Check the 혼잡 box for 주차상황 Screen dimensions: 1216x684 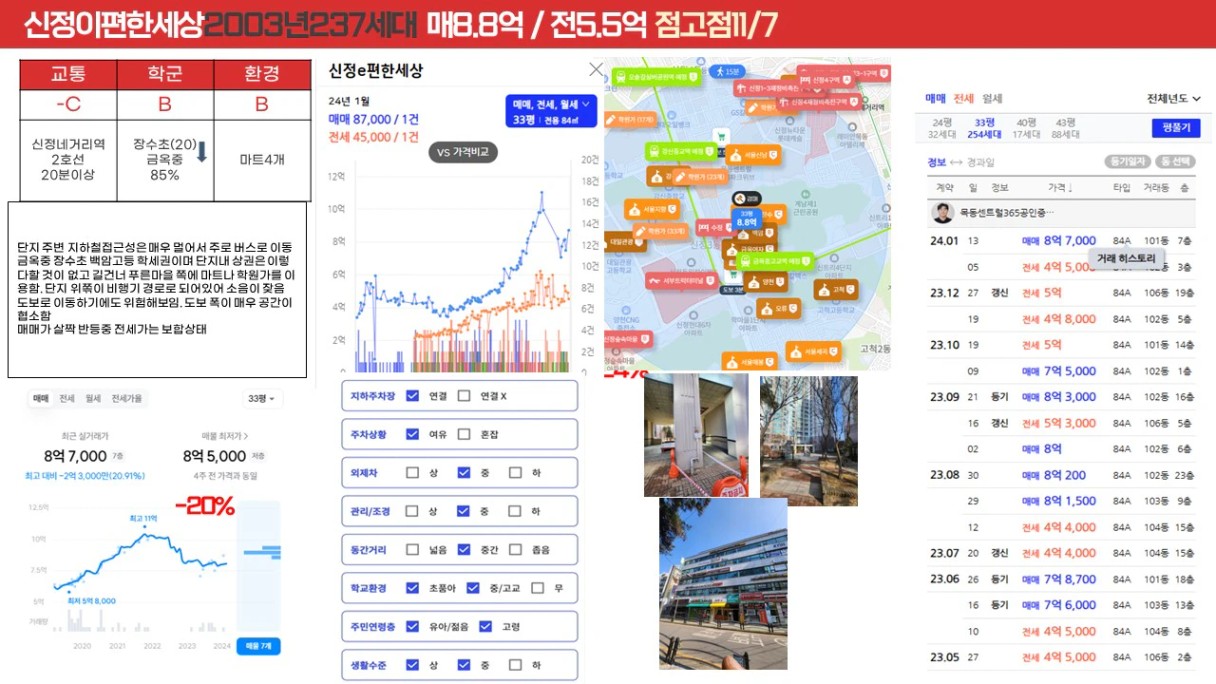point(464,434)
